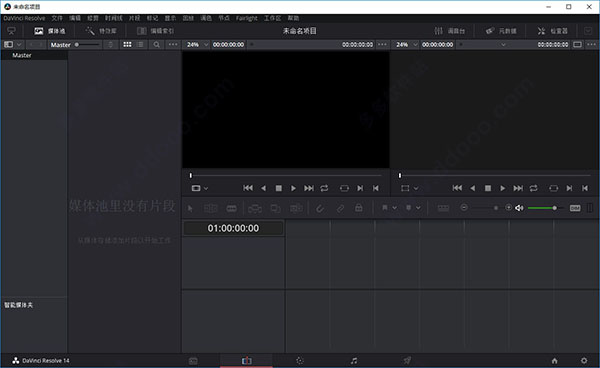Set mark out point in source viewer
This screenshot has width=600, height=368.
[376, 188]
